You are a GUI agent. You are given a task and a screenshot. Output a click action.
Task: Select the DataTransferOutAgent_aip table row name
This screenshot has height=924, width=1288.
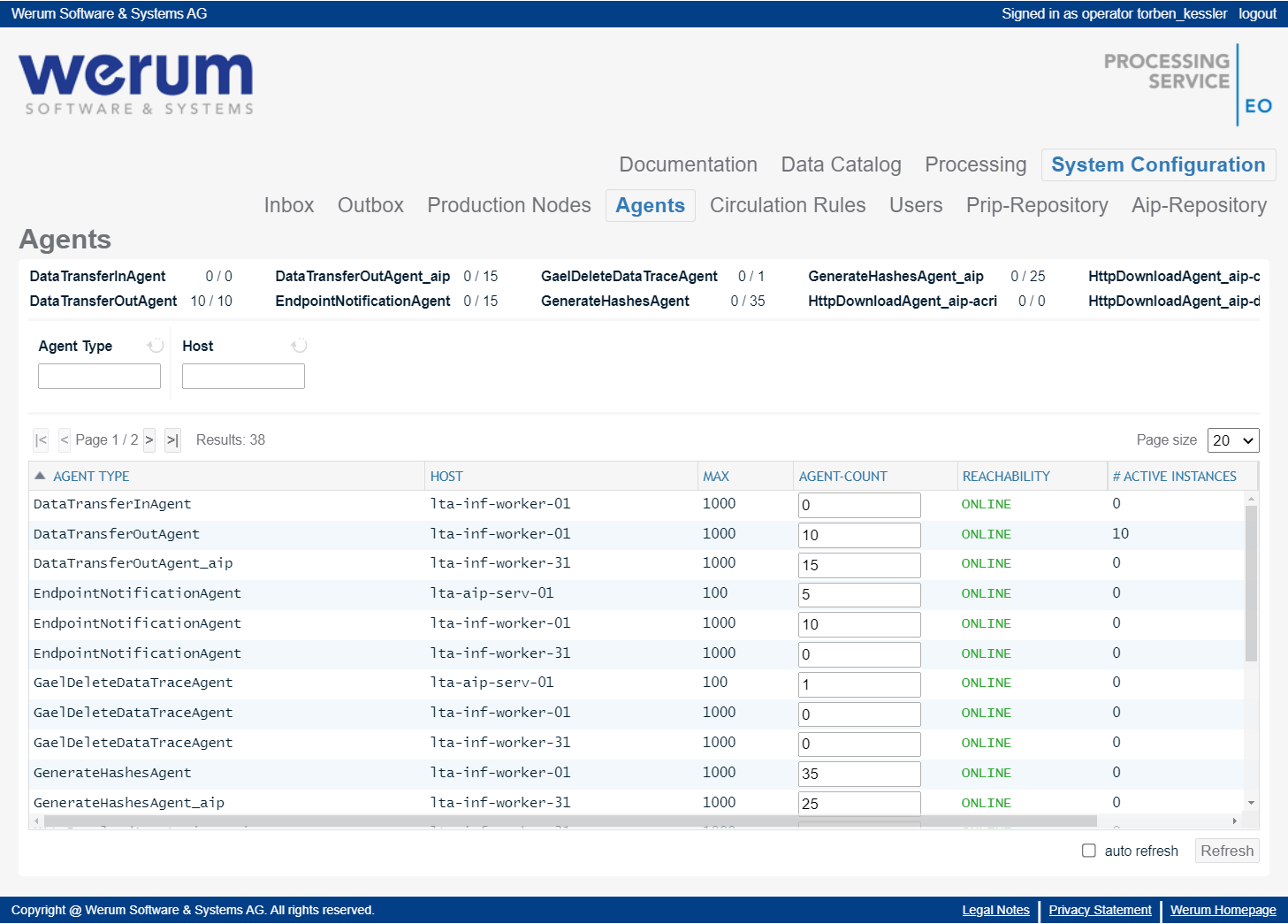point(133,563)
